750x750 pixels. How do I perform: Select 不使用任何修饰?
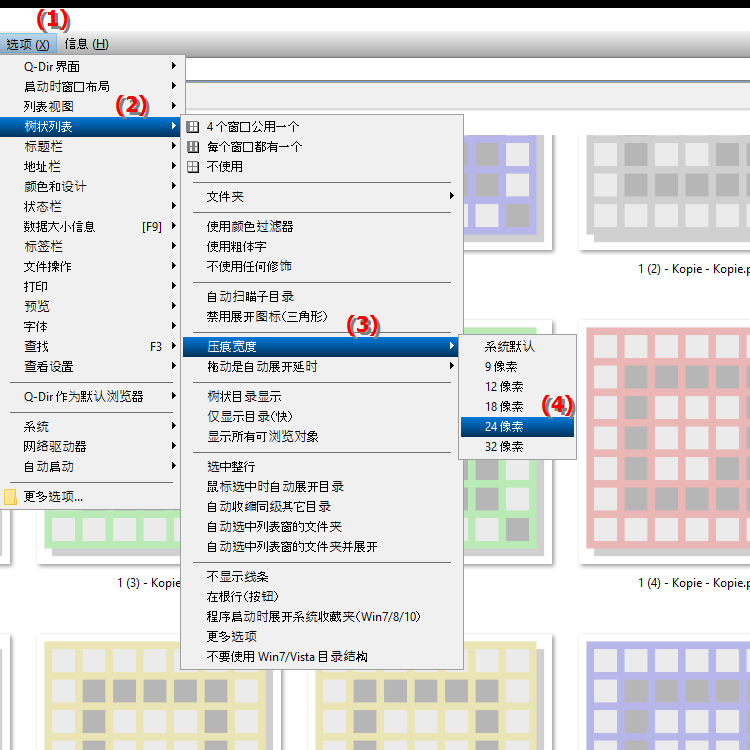coord(321,266)
